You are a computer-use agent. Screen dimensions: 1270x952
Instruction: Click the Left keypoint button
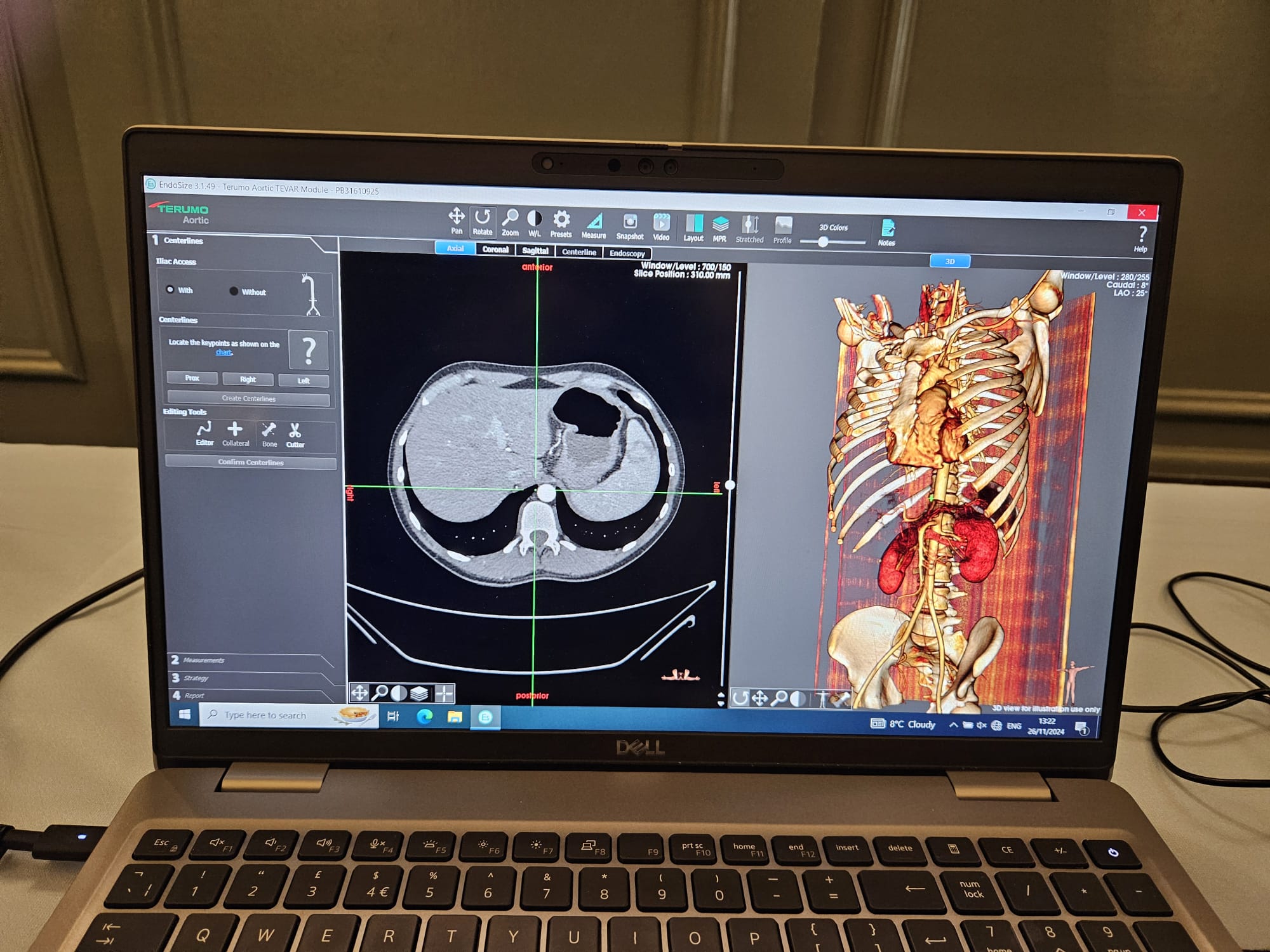(304, 381)
